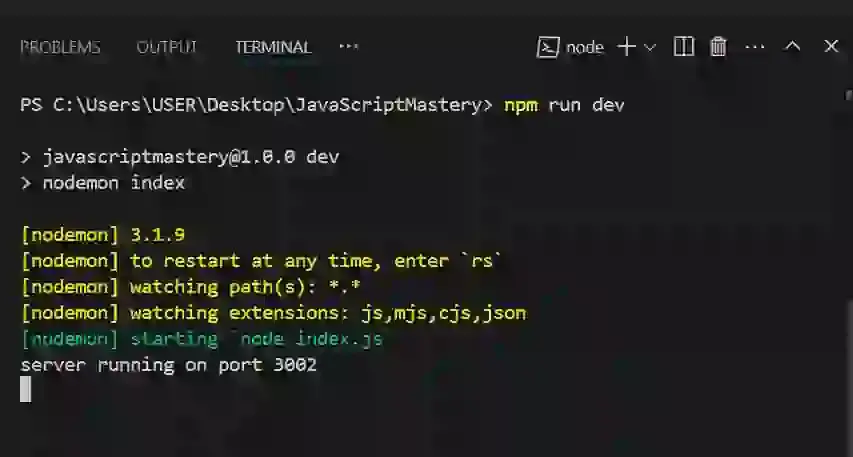Image resolution: width=853 pixels, height=457 pixels.
Task: Click the 'to restart at any time' line
Action: pos(261,261)
